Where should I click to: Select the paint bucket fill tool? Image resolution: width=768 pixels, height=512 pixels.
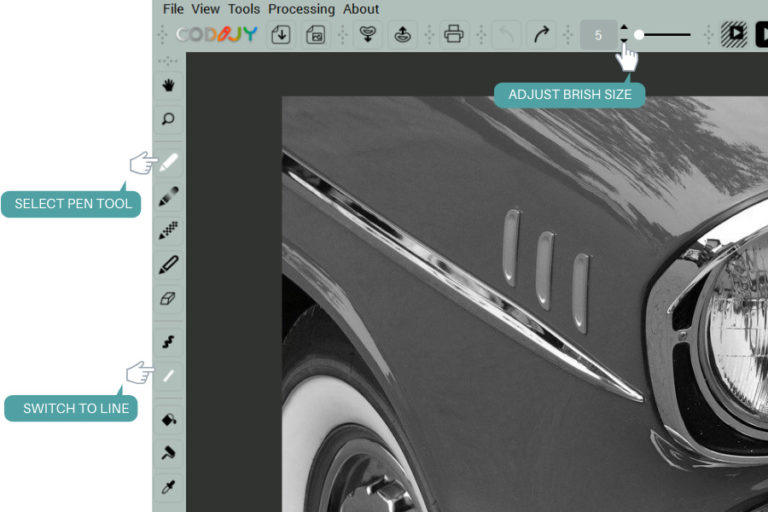pos(168,419)
